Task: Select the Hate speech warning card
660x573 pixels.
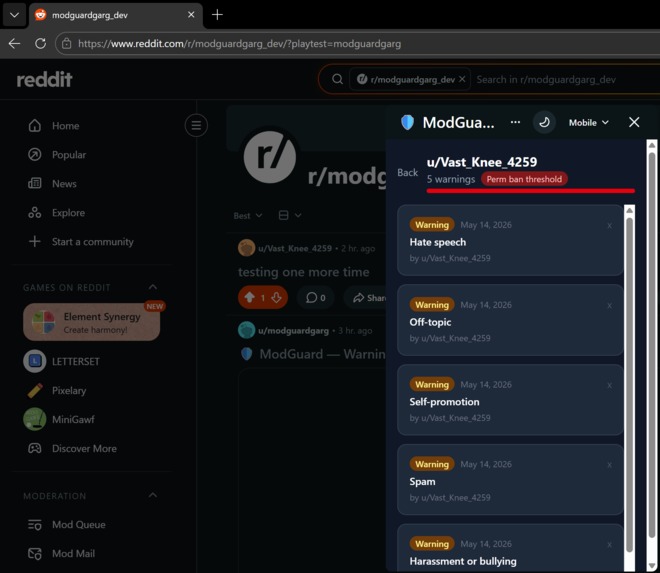Action: click(x=511, y=240)
